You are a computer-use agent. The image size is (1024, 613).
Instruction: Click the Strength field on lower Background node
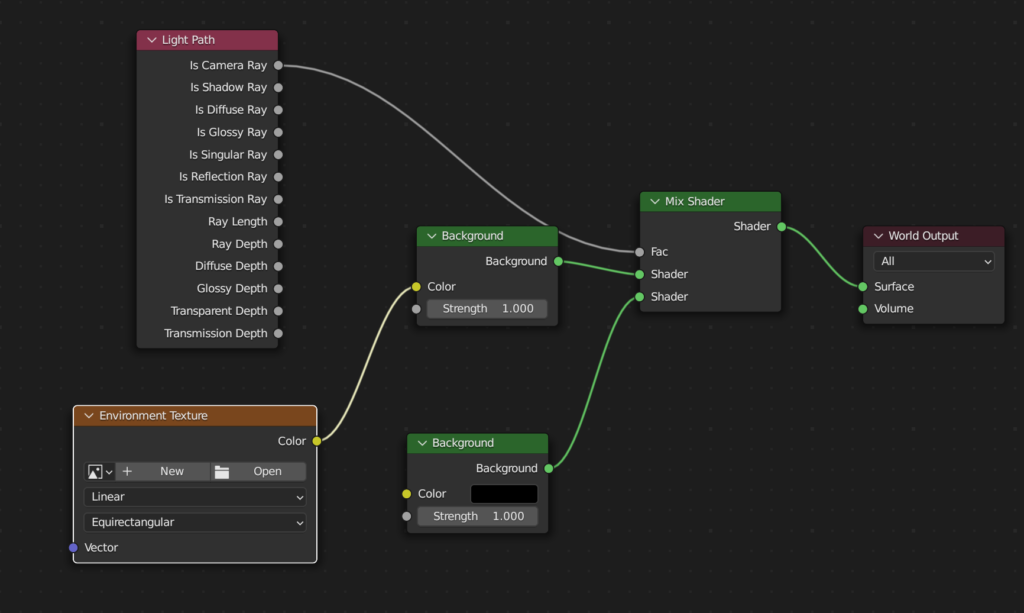coord(477,516)
